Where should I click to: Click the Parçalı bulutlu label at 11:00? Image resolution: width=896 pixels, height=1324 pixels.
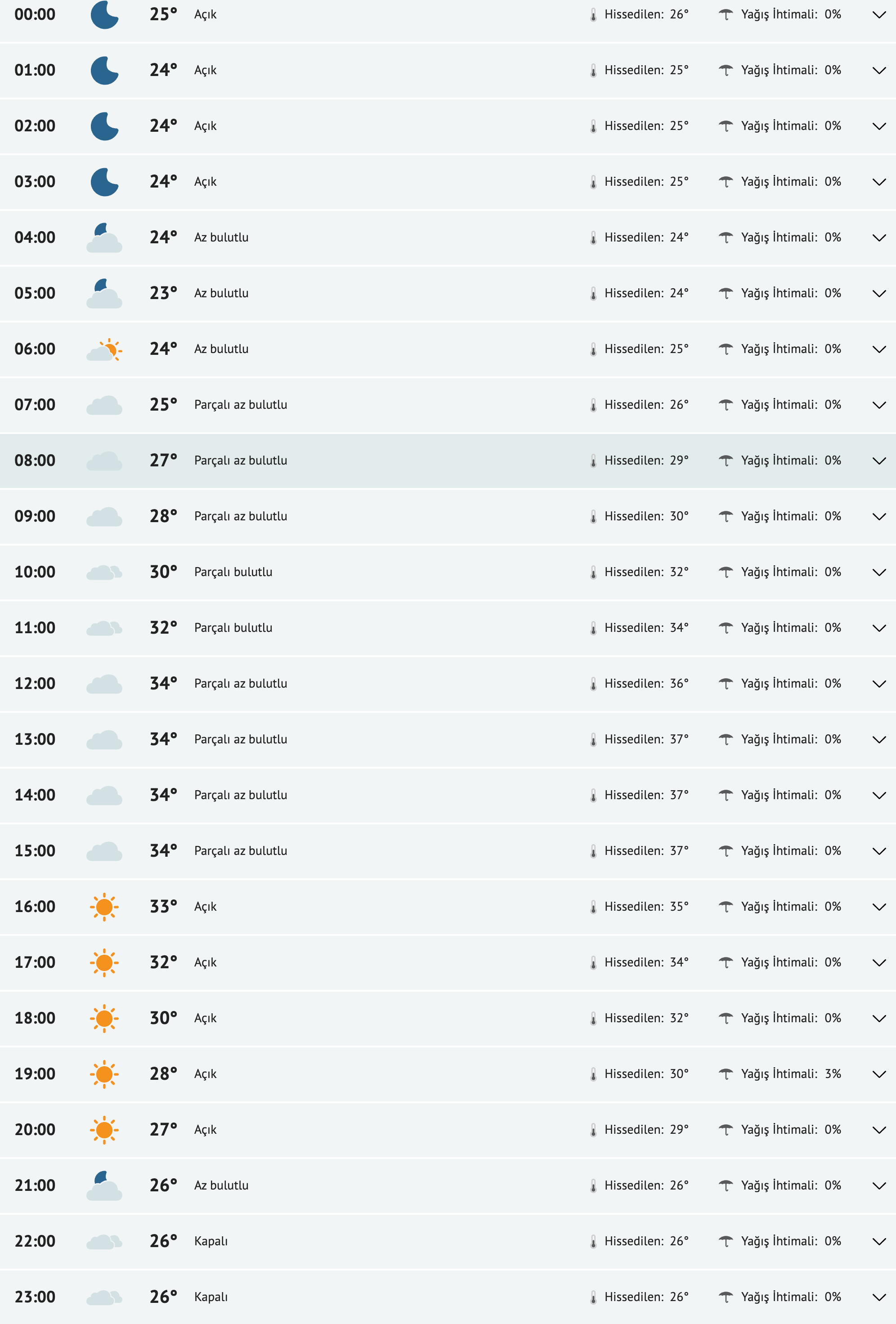point(233,627)
